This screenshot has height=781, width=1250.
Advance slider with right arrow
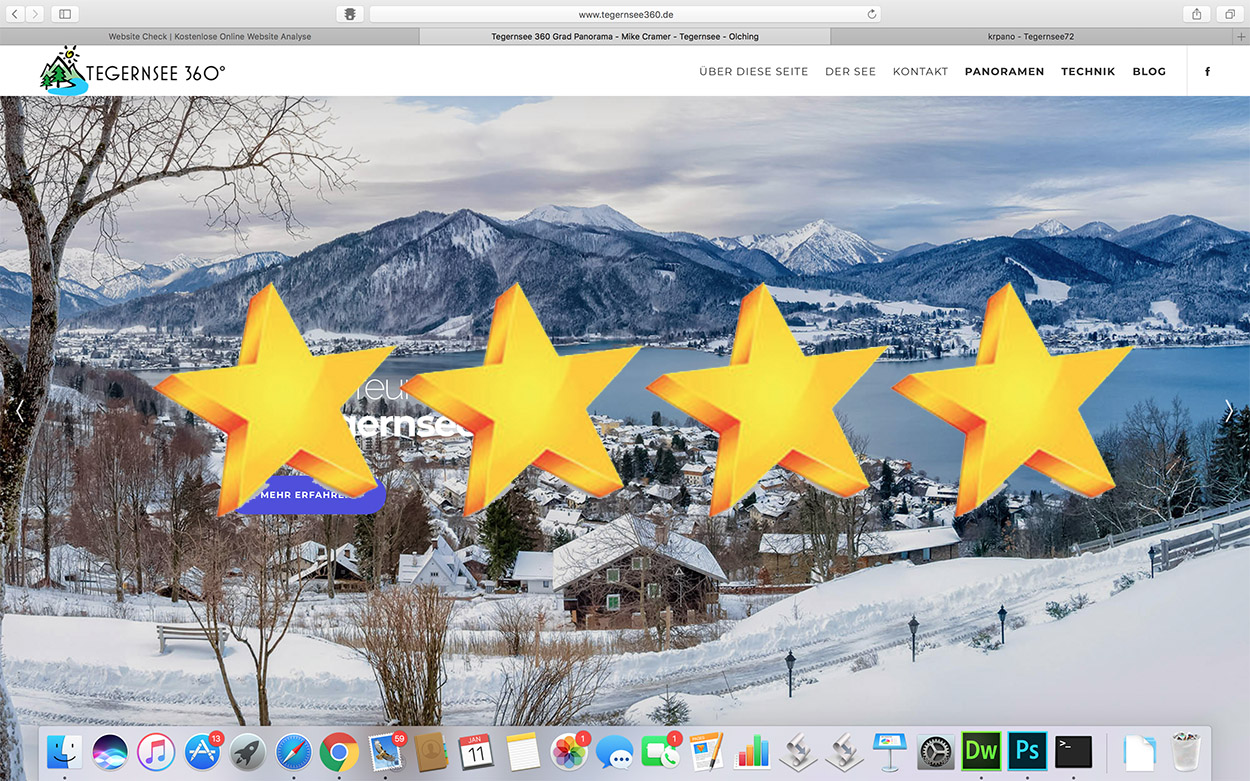[1229, 411]
